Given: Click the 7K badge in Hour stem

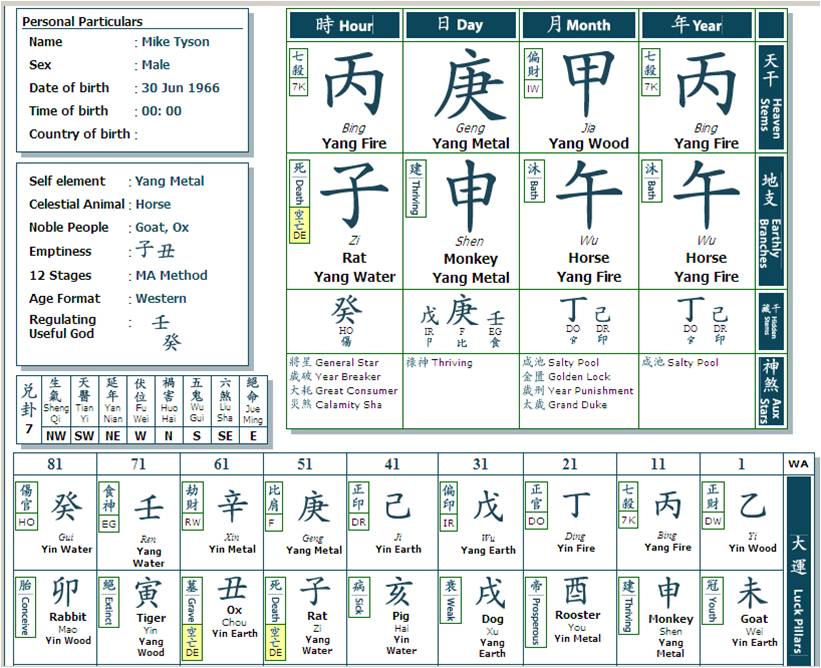Looking at the screenshot, I should [298, 87].
